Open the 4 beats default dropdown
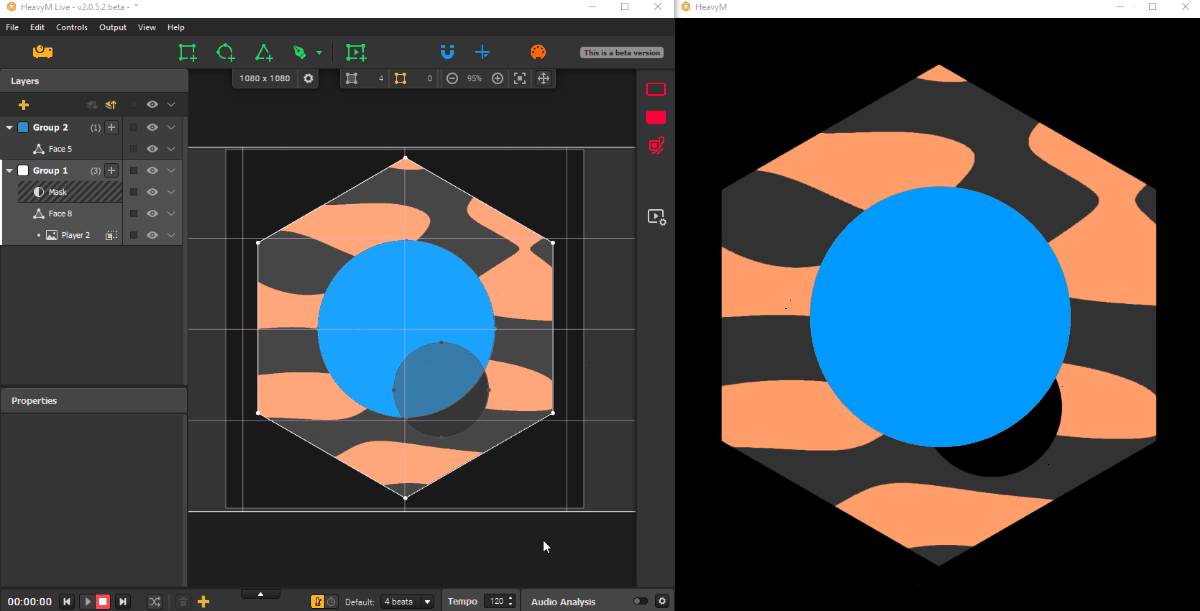 (x=408, y=601)
